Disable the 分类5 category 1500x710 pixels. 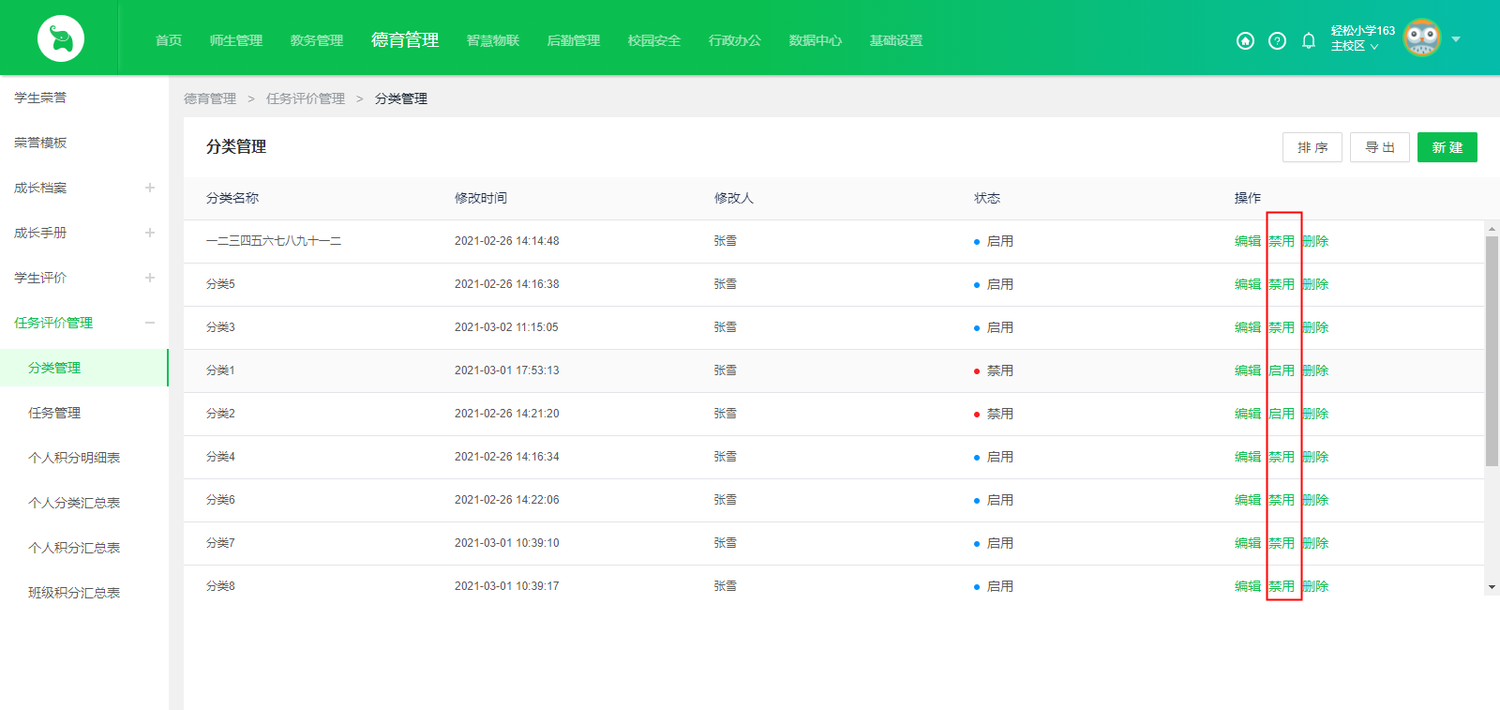click(1281, 284)
